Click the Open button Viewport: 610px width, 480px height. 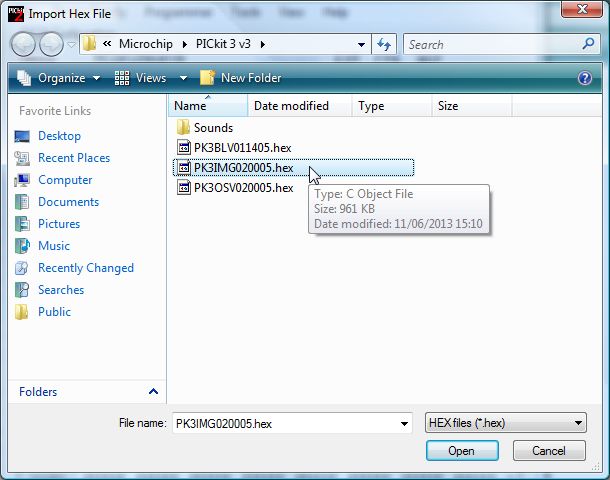tap(461, 451)
